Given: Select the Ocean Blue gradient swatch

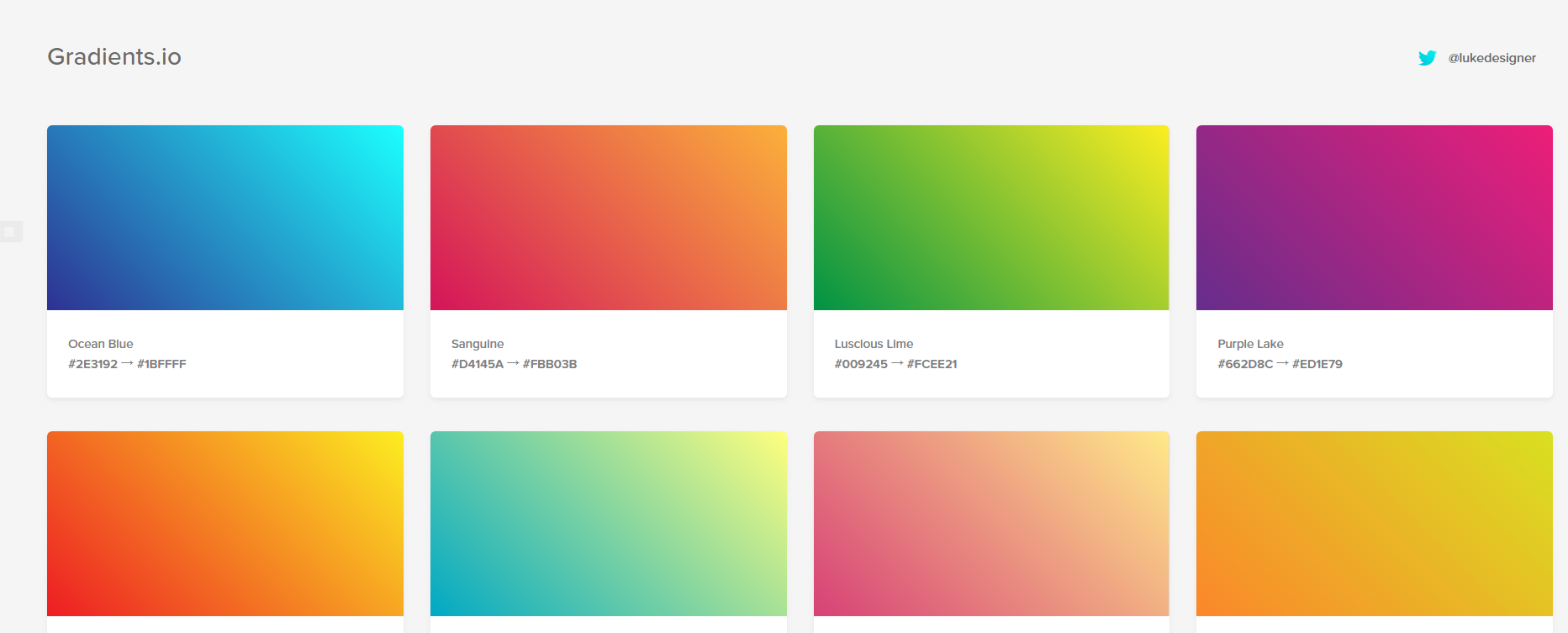Looking at the screenshot, I should [225, 218].
